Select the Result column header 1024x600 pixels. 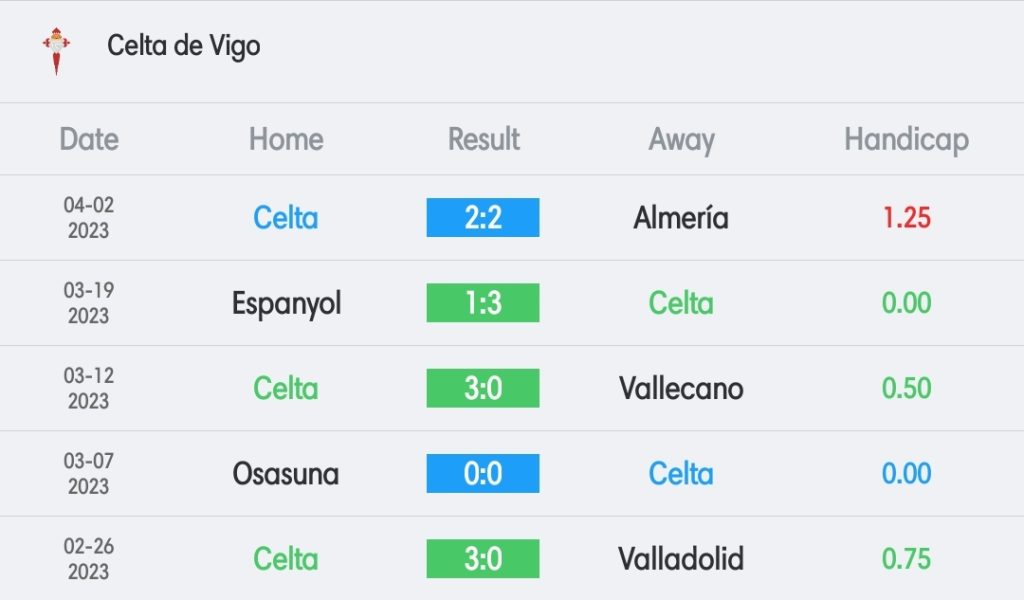pyautogui.click(x=483, y=139)
